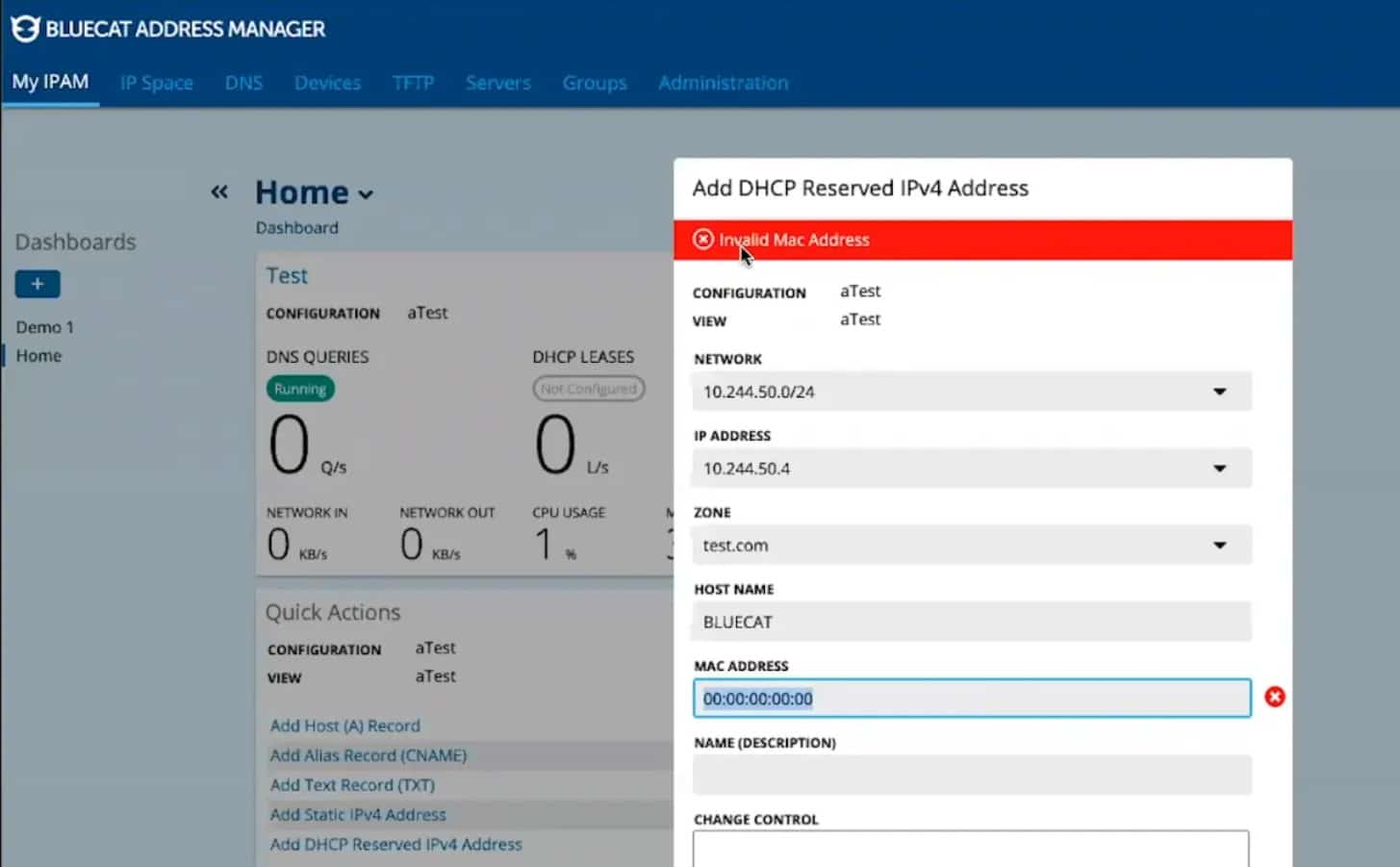
Task: Navigate to the Administration tab
Action: [x=724, y=83]
